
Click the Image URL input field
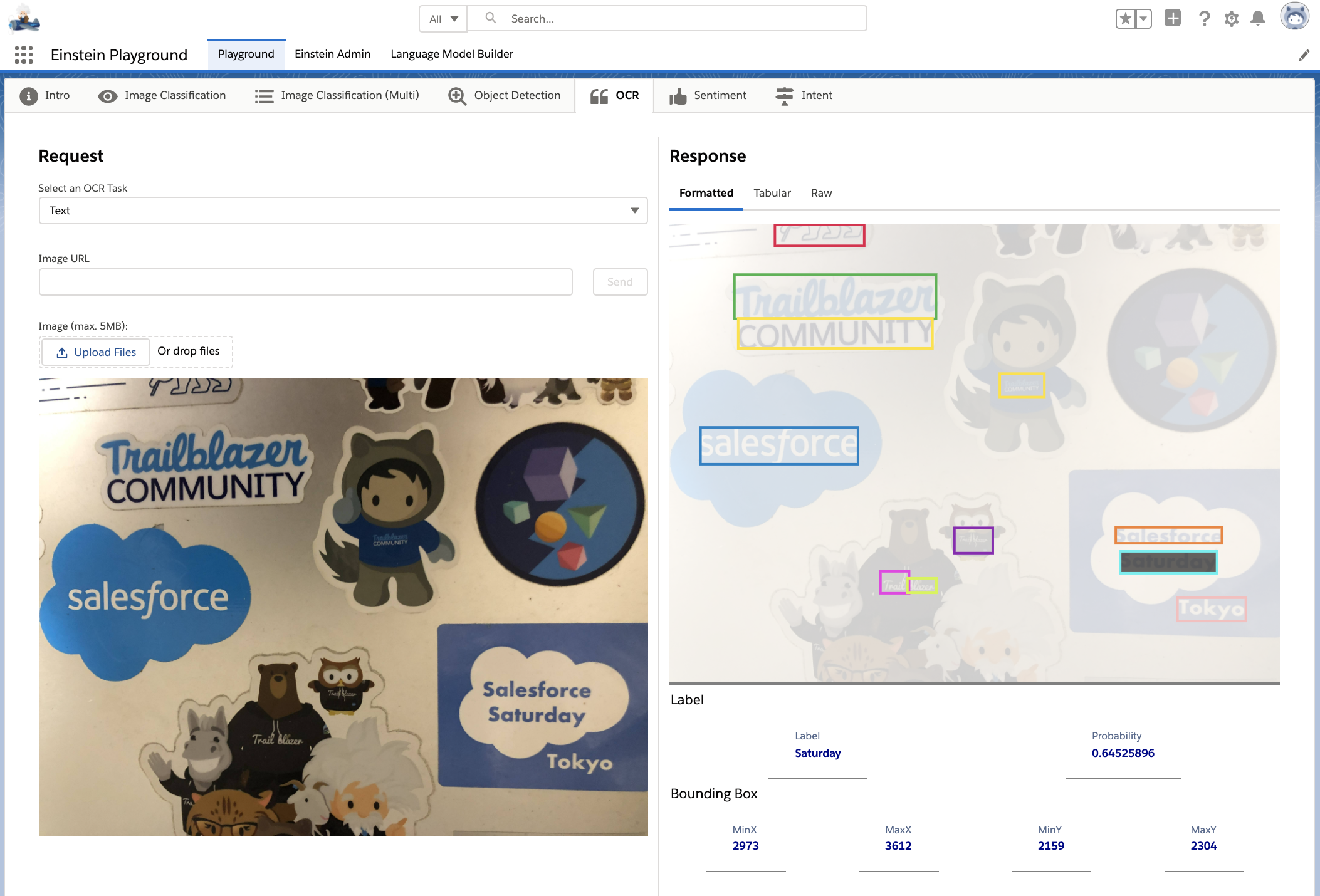click(305, 282)
